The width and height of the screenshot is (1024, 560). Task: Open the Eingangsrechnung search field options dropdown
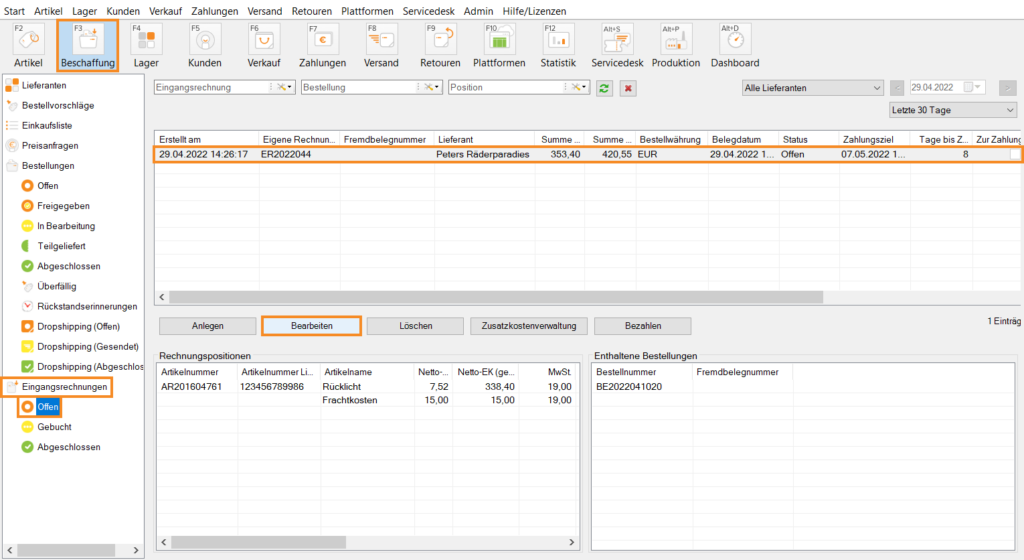pyautogui.click(x=284, y=88)
